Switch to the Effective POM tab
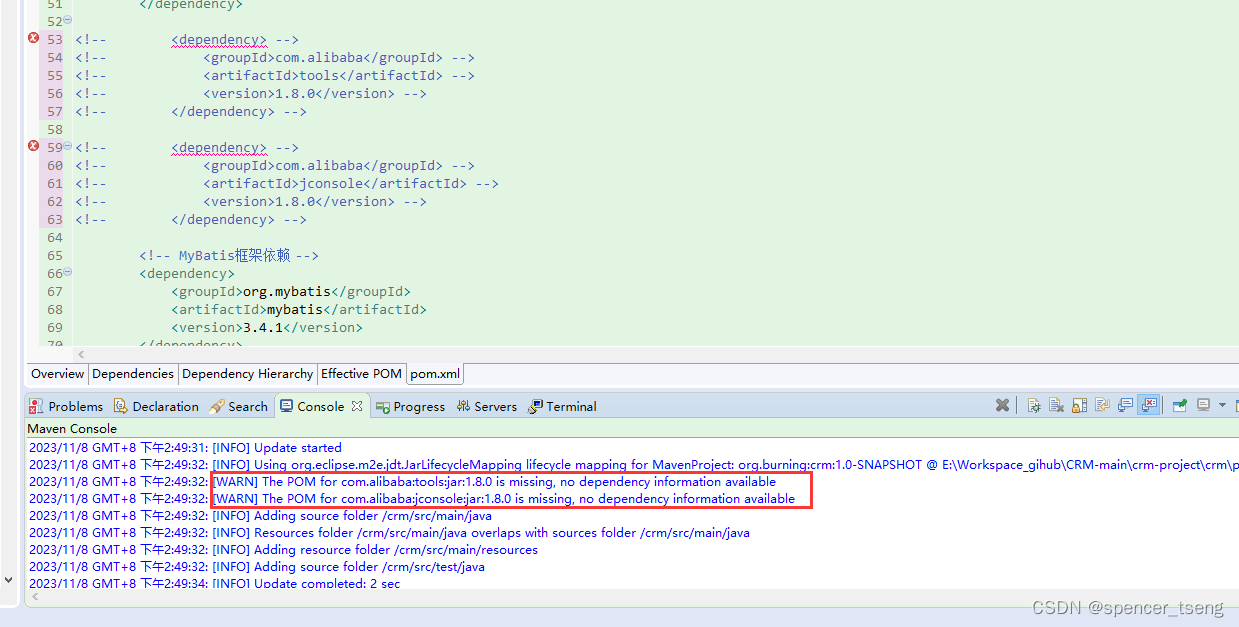 click(361, 373)
